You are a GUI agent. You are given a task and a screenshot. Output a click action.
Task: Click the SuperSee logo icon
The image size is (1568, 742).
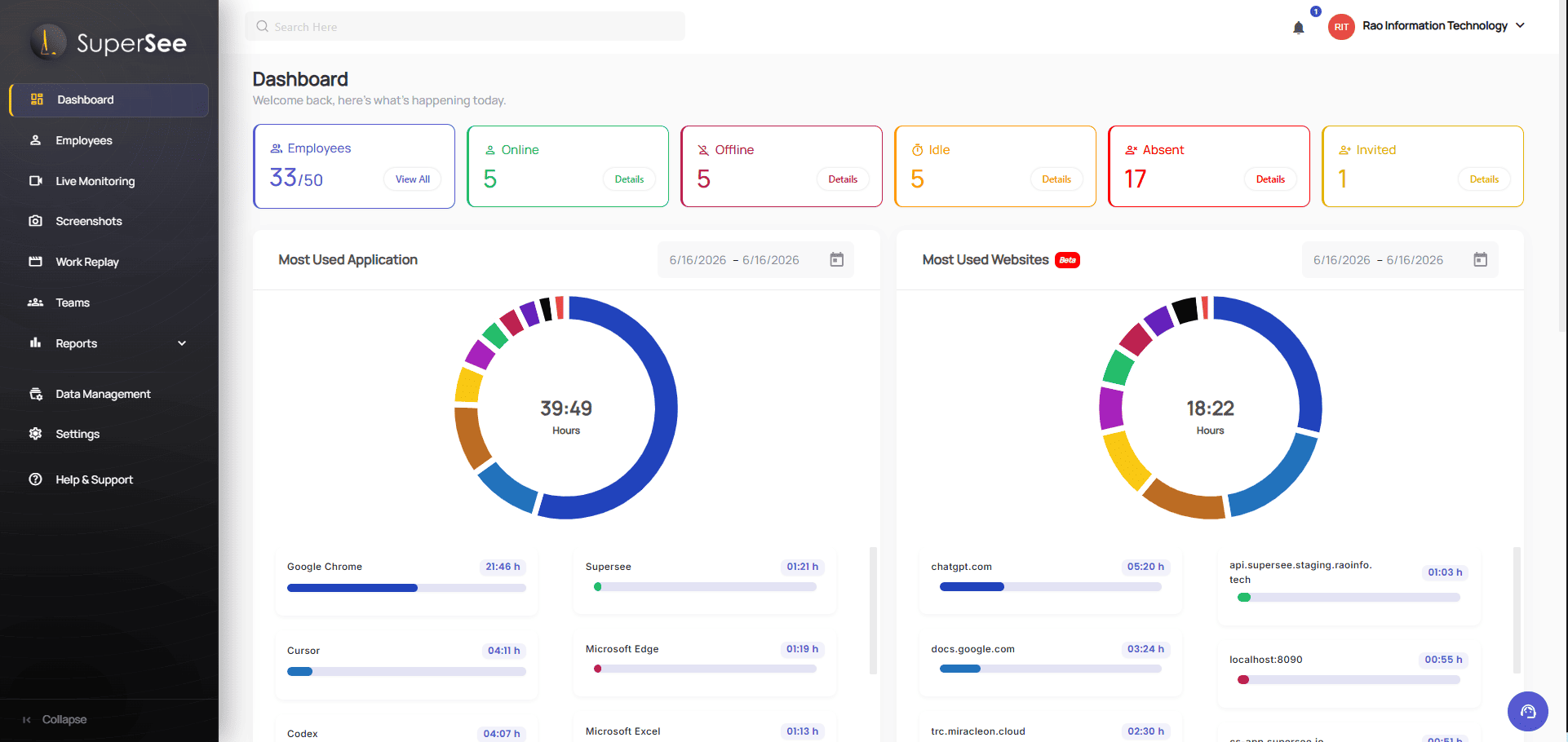[x=48, y=42]
